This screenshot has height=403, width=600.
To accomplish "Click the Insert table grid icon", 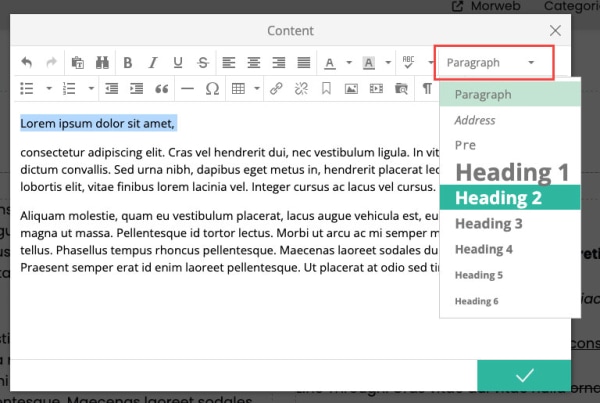I will click(x=238, y=88).
